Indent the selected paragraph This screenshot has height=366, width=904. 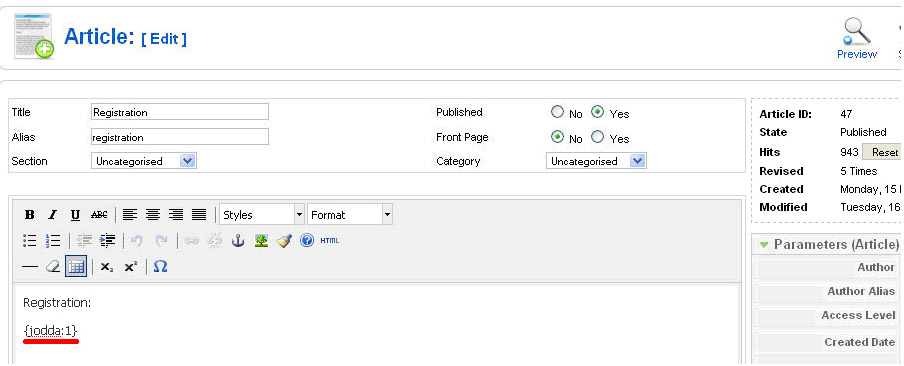tap(107, 240)
